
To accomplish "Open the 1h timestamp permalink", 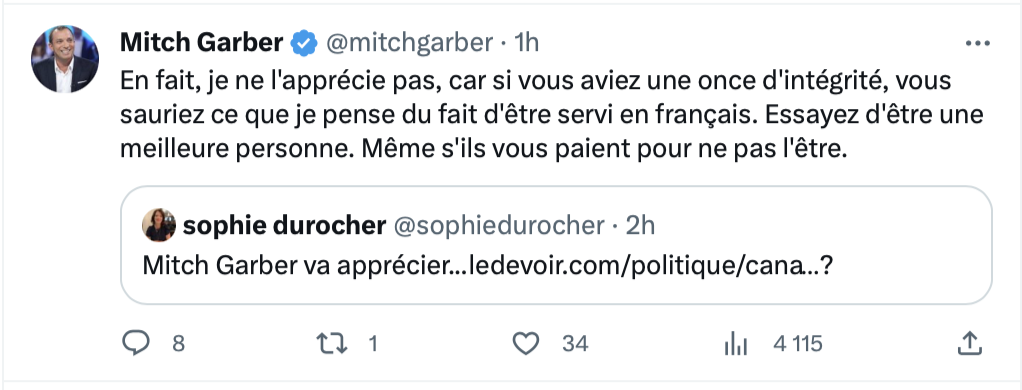I will click(x=527, y=43).
